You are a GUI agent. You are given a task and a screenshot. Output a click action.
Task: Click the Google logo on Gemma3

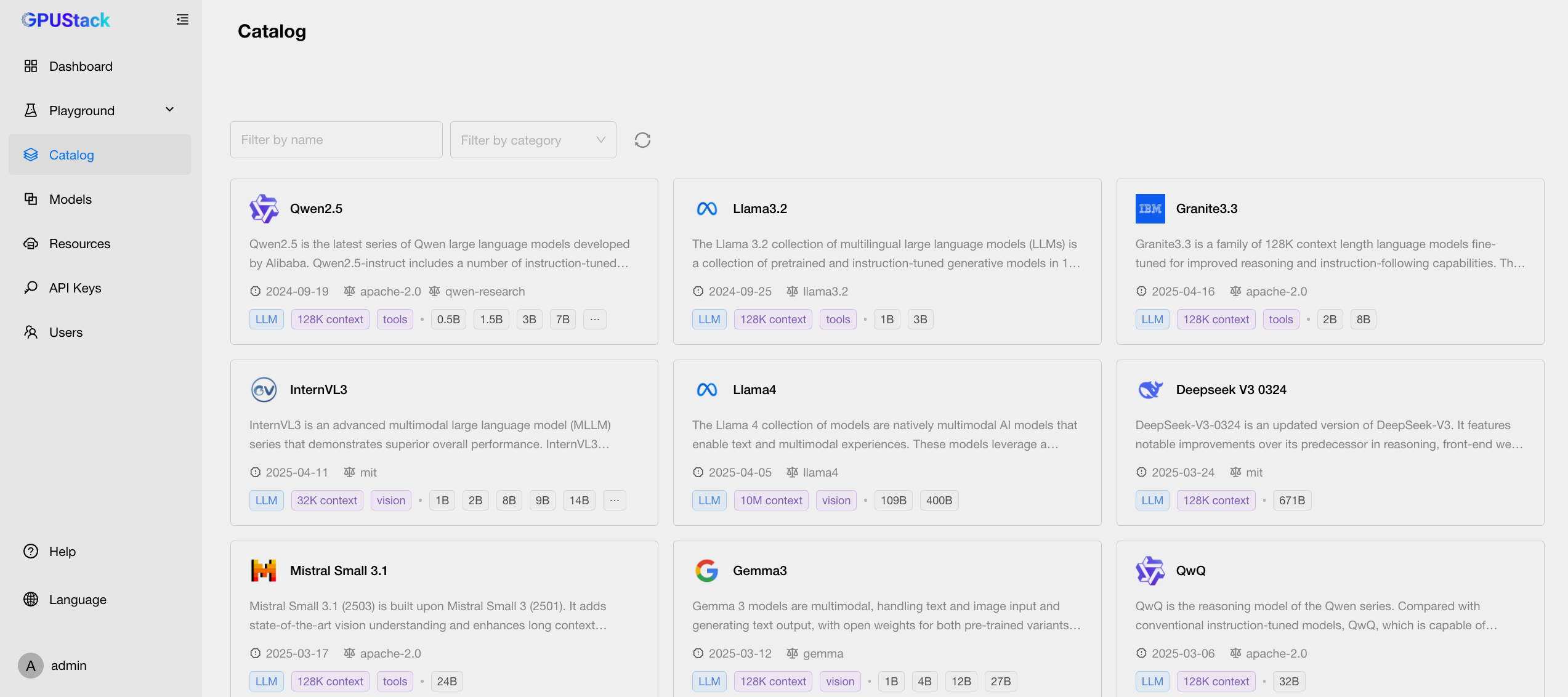tap(707, 571)
